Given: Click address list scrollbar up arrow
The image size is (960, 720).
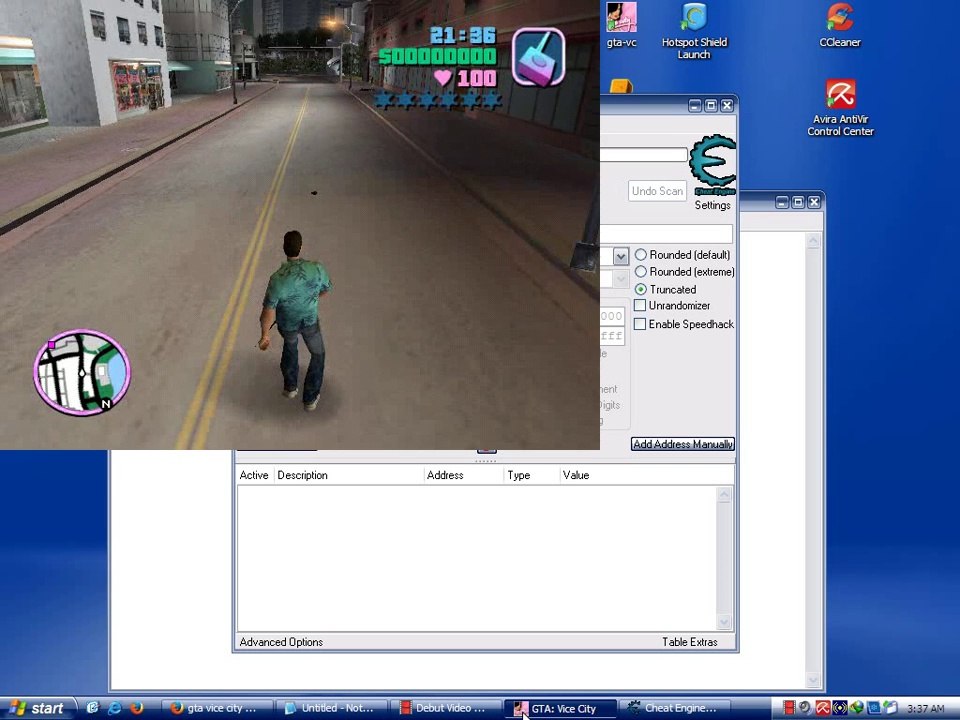Looking at the screenshot, I should (x=724, y=495).
